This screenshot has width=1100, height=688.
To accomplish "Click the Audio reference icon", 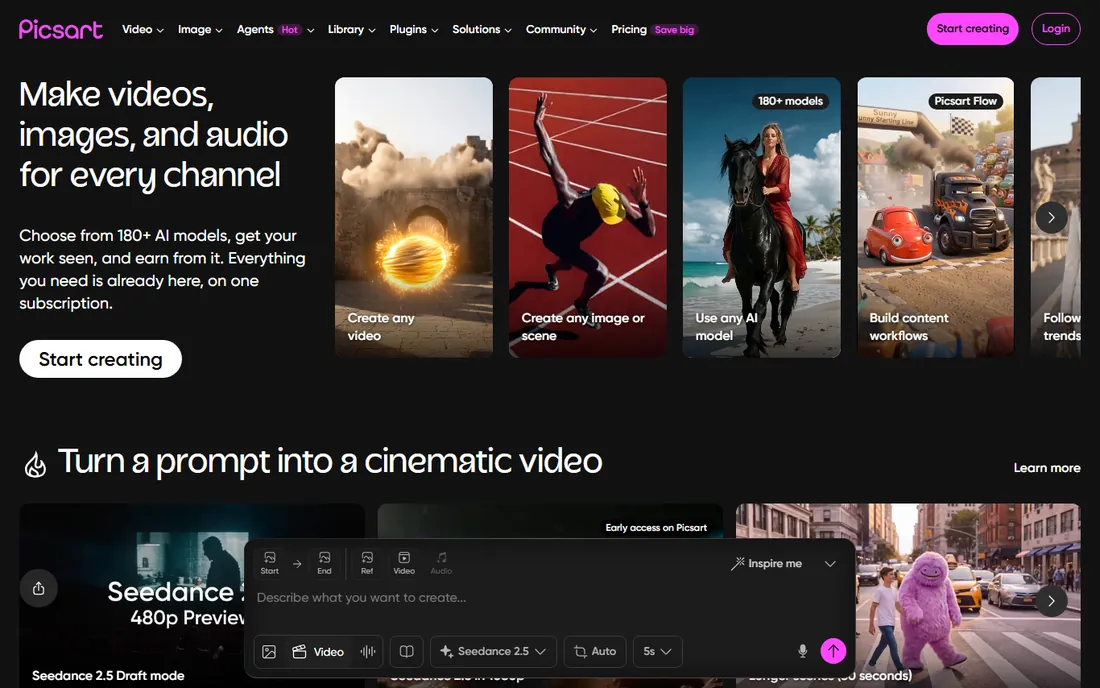I will click(x=441, y=562).
